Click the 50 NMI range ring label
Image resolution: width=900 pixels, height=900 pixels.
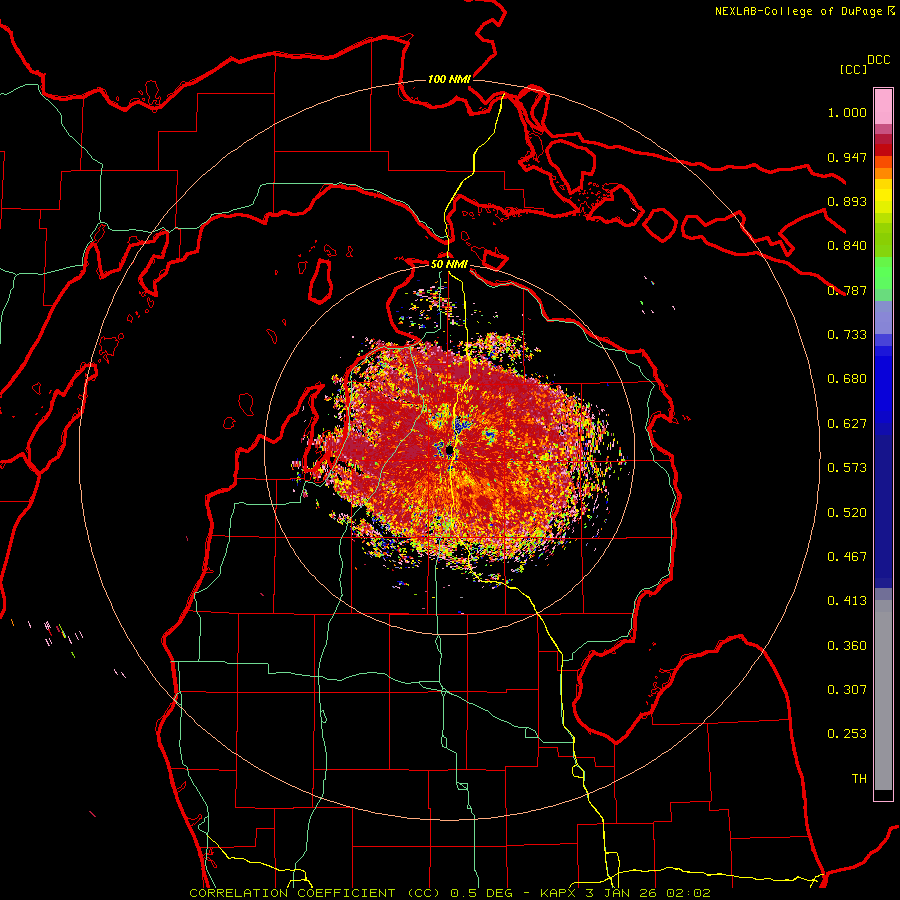click(449, 265)
